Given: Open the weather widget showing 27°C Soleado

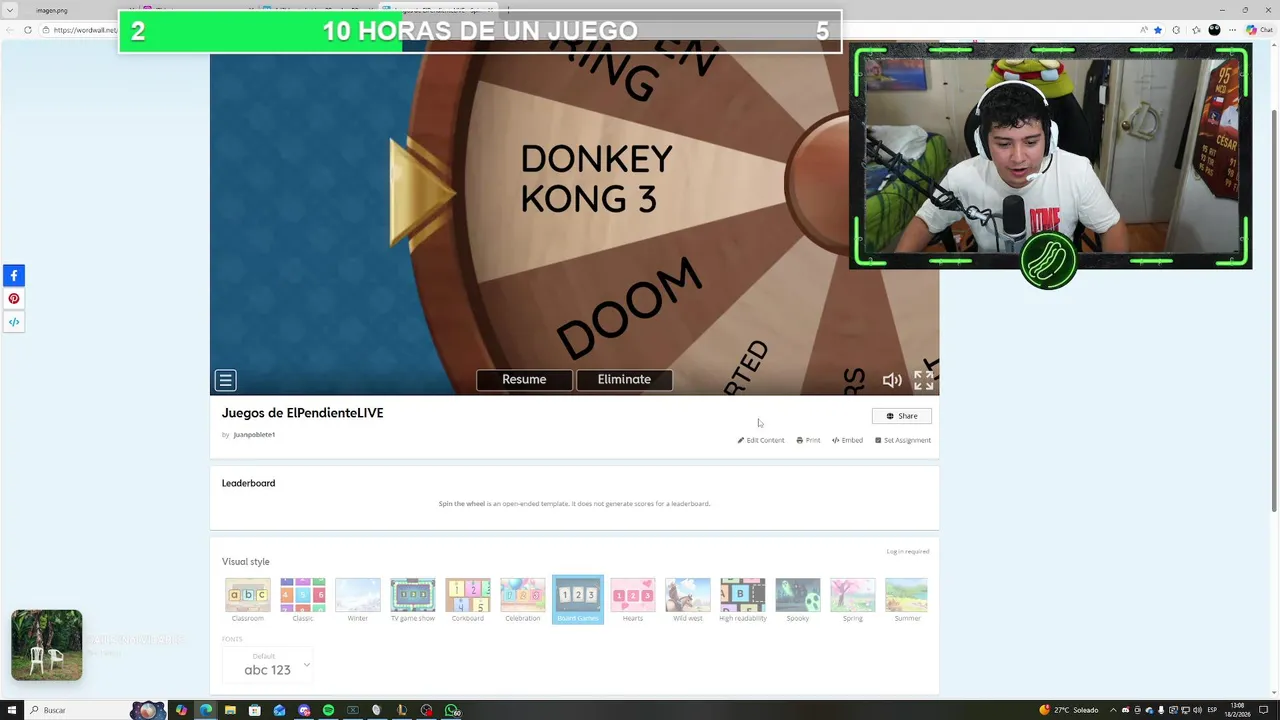Looking at the screenshot, I should pos(1069,710).
